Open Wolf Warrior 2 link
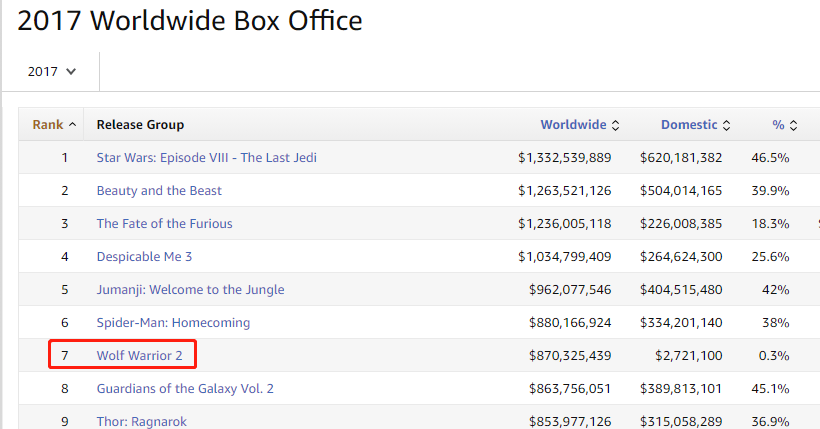Viewport: 820px width, 429px height. tap(139, 355)
